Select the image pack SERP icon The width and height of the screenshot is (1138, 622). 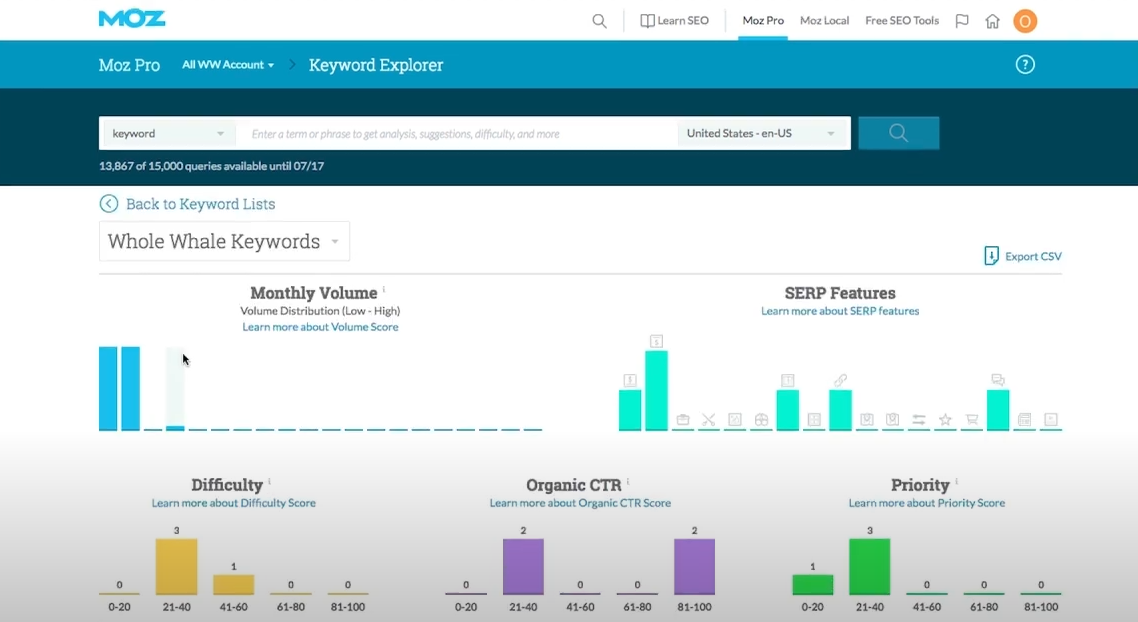[734, 420]
